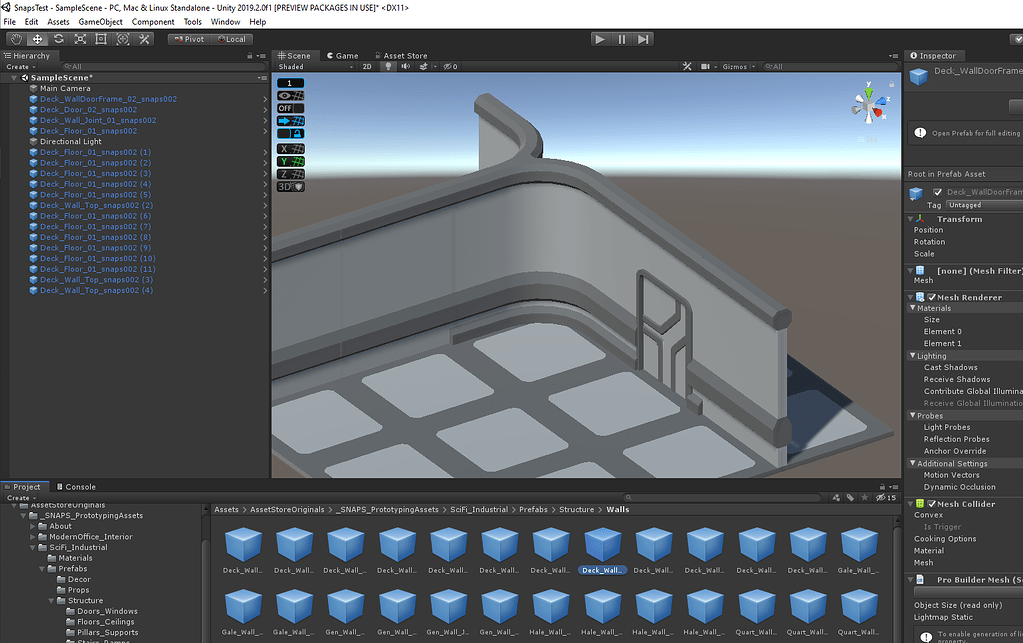The width and height of the screenshot is (1023, 643).
Task: Select the Scale tool
Action: (80, 39)
